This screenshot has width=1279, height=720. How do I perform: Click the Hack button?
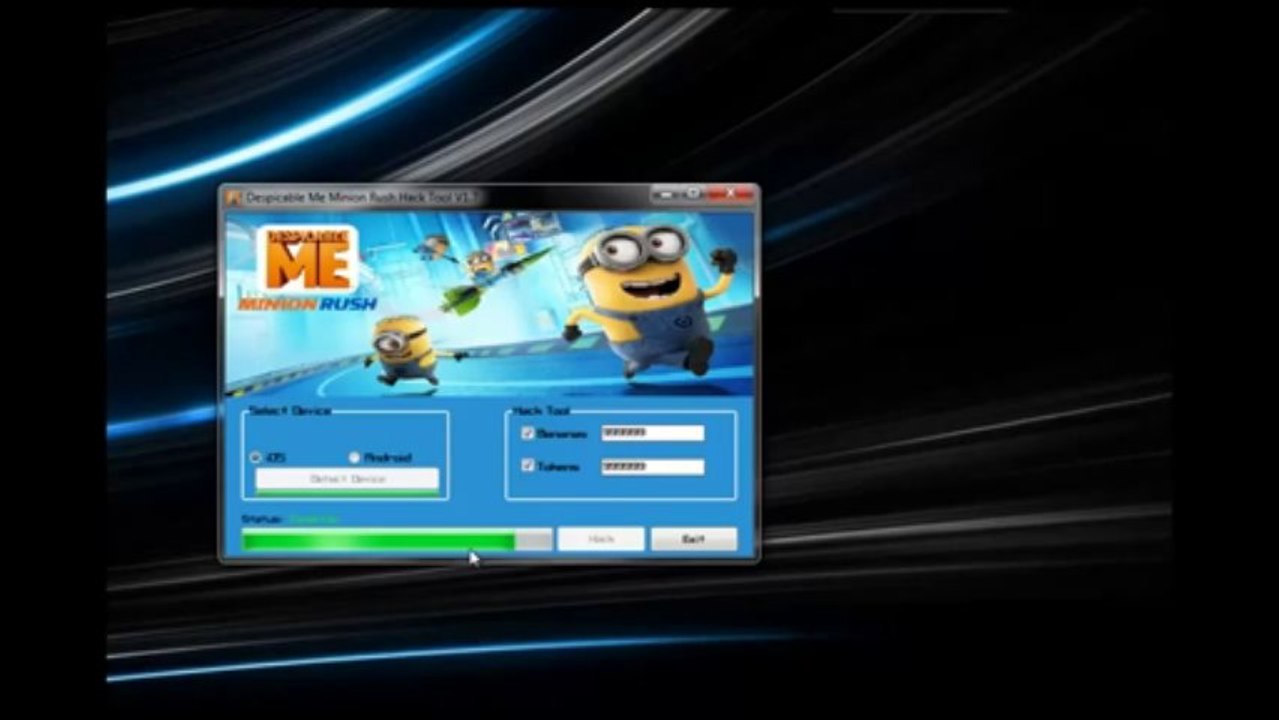click(x=601, y=539)
